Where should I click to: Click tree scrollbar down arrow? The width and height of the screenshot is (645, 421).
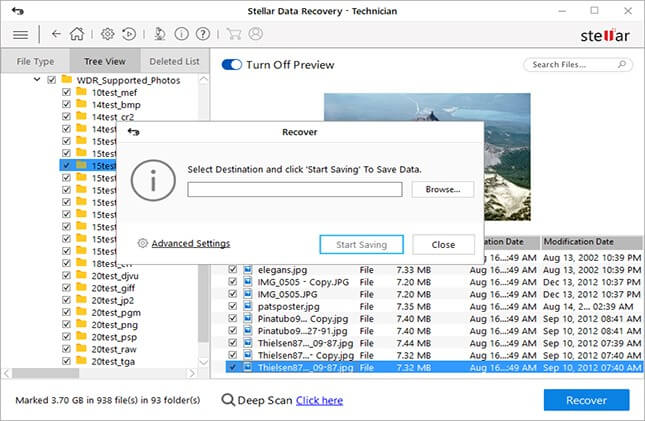tap(204, 362)
